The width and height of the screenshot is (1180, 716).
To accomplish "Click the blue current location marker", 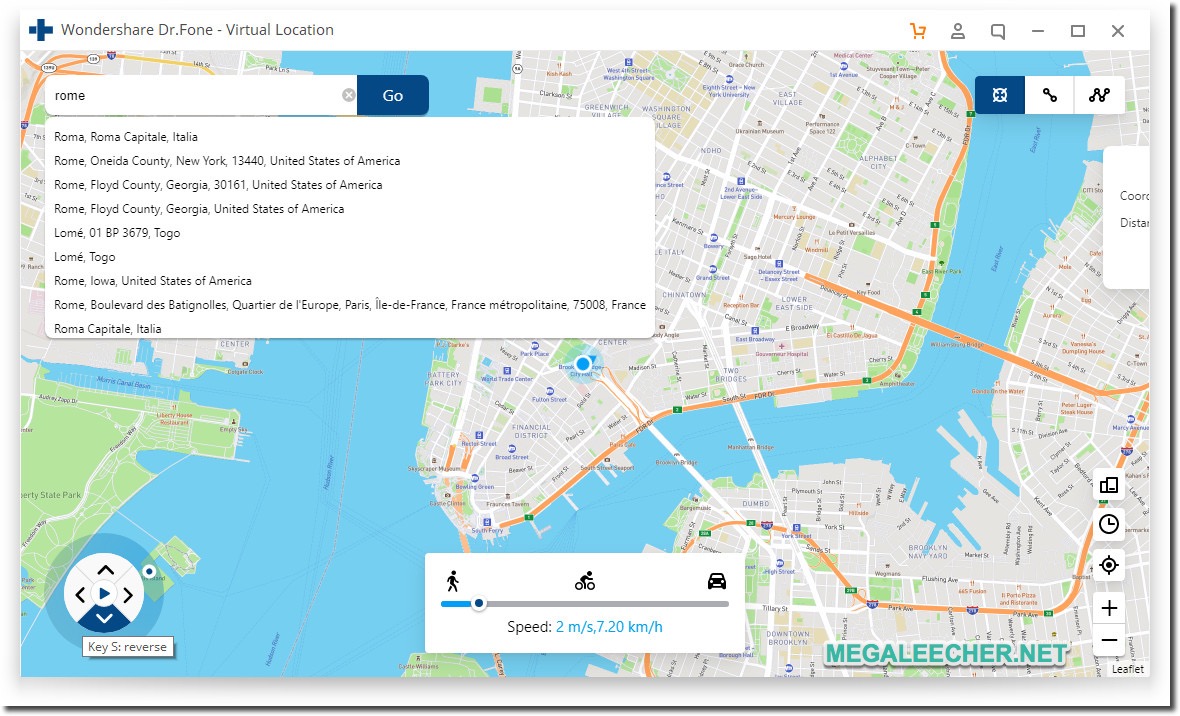I will click(x=582, y=364).
